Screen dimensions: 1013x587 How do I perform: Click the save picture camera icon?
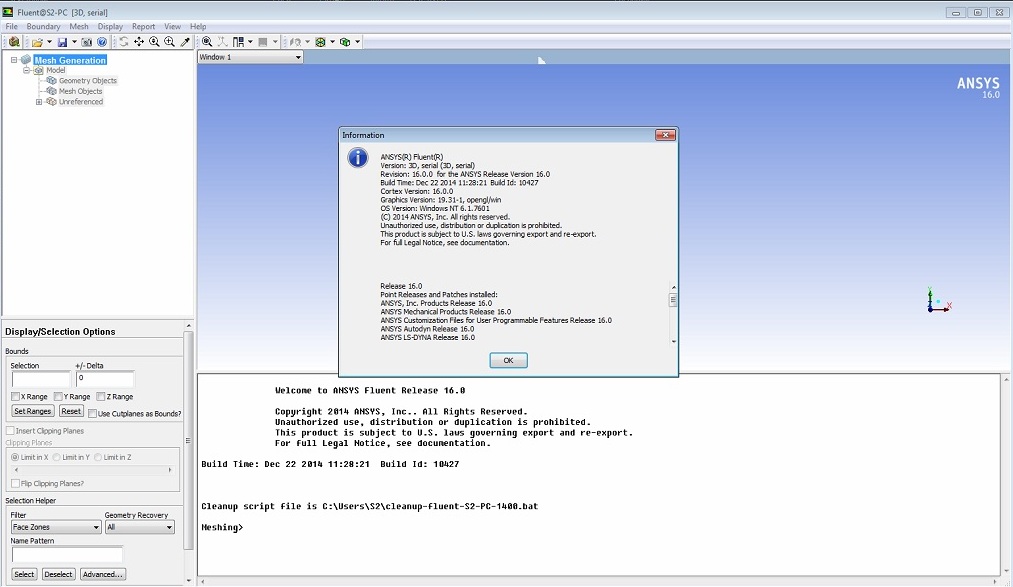point(87,42)
